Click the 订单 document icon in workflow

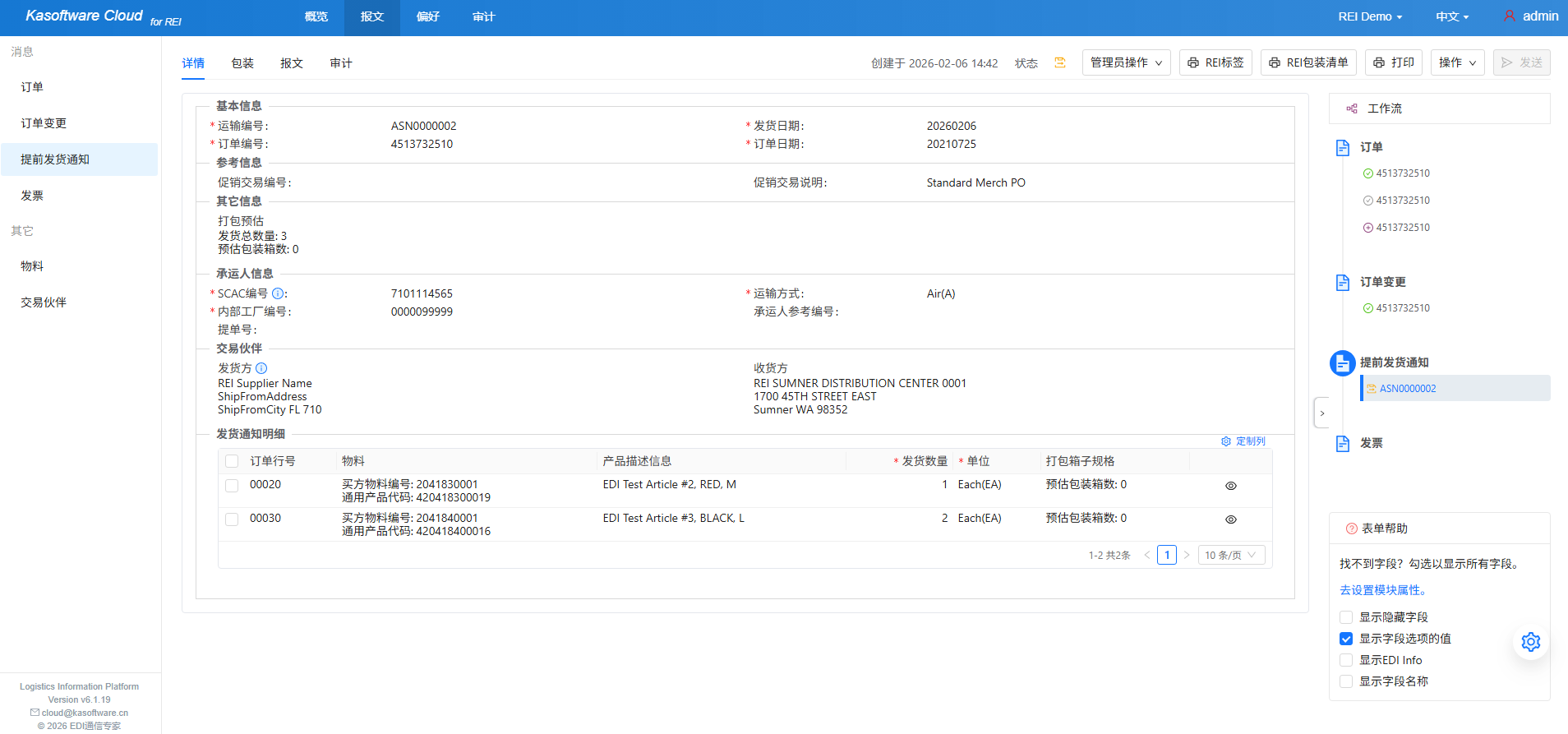coord(1343,147)
